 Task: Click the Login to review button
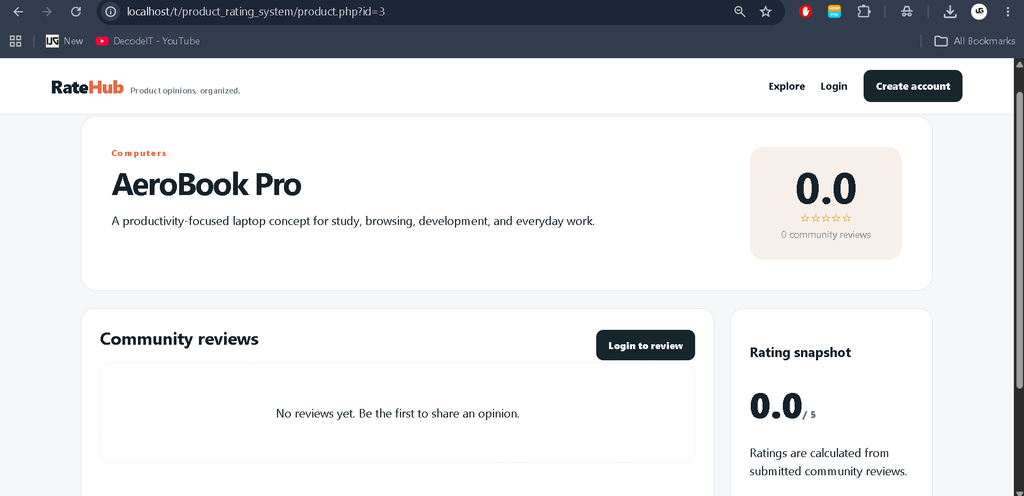[645, 345]
